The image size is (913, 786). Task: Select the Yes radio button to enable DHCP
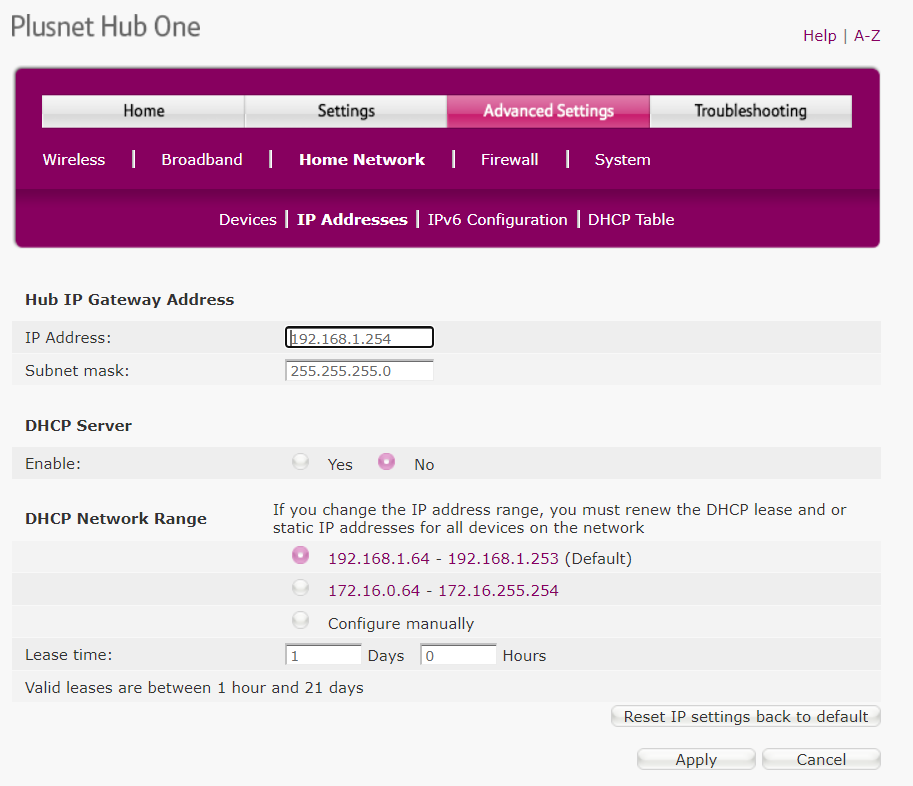[x=300, y=461]
